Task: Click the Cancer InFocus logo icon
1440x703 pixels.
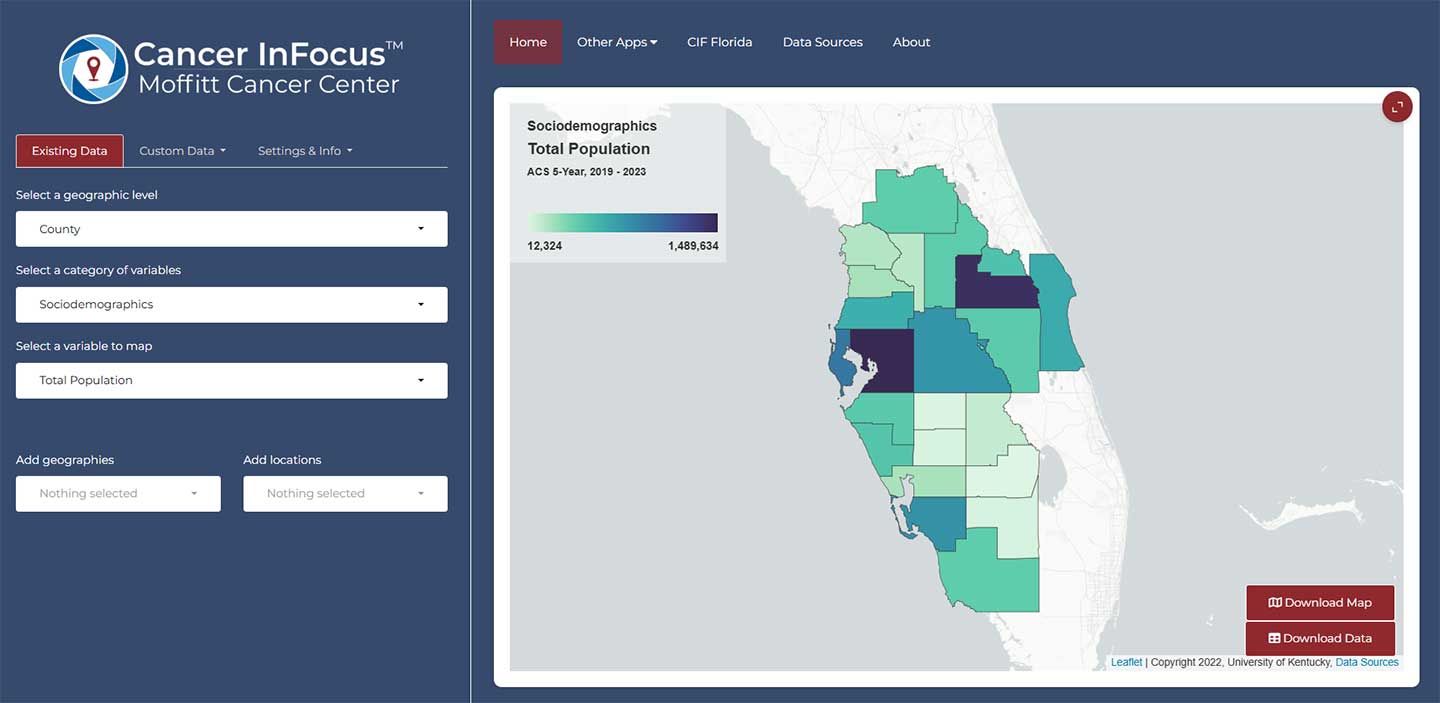Action: tap(93, 69)
